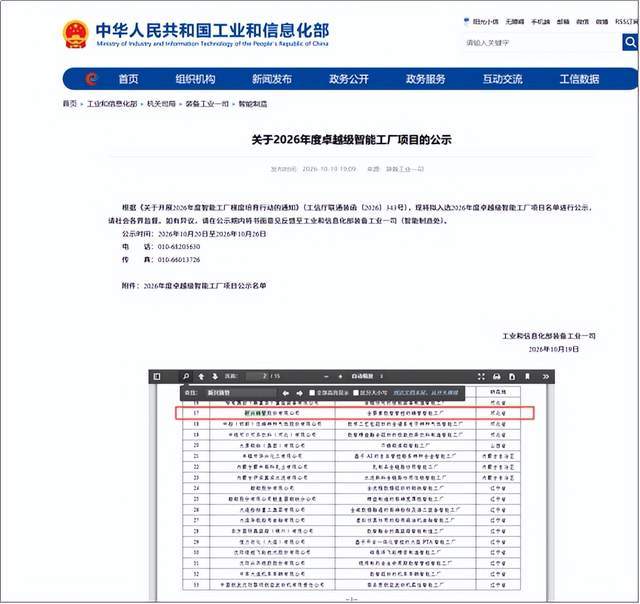Viewport: 640px width, 604px height.
Task: Open the 工信数据 navigation tab
Action: tap(579, 79)
